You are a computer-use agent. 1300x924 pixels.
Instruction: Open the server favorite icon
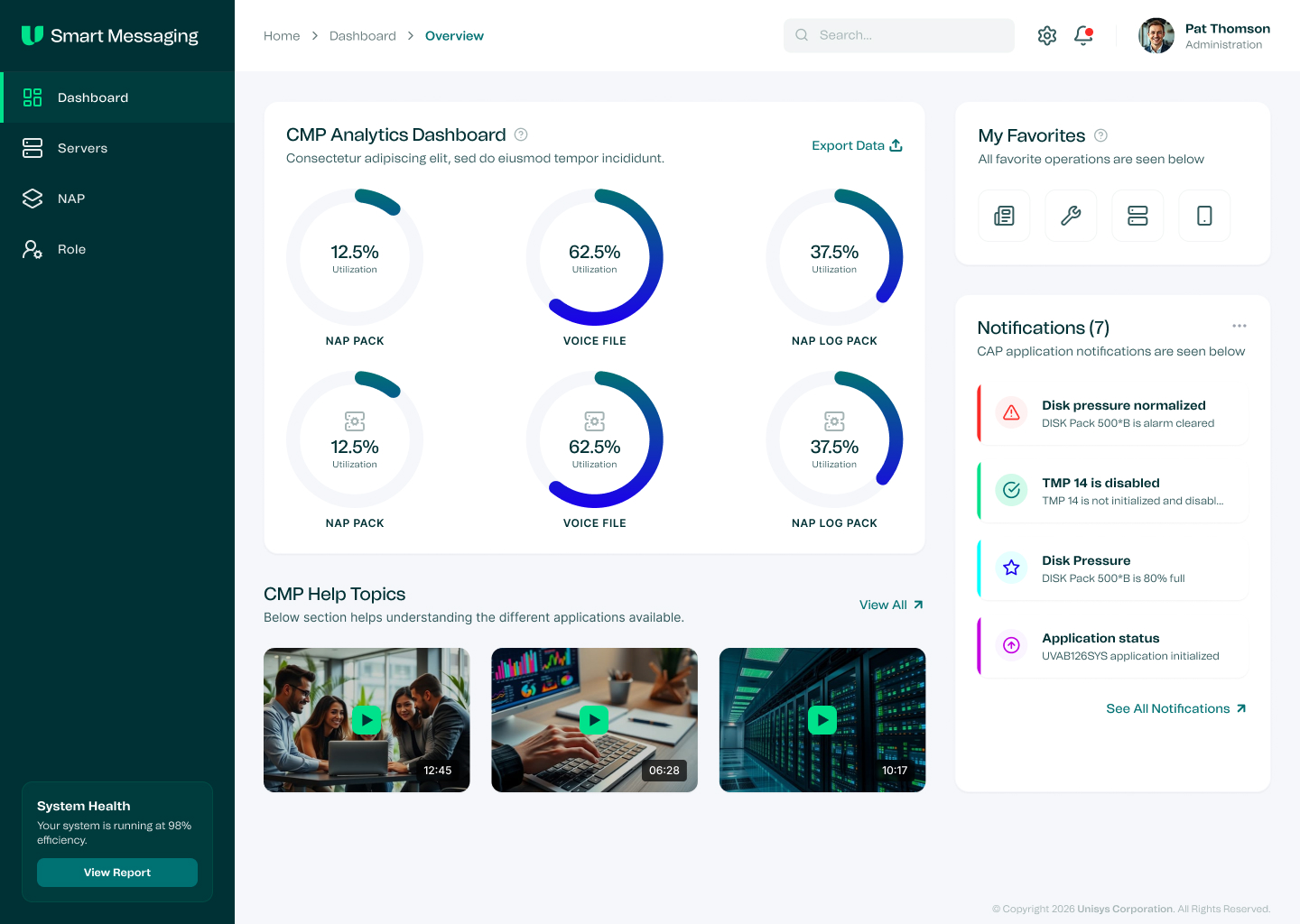click(1137, 216)
